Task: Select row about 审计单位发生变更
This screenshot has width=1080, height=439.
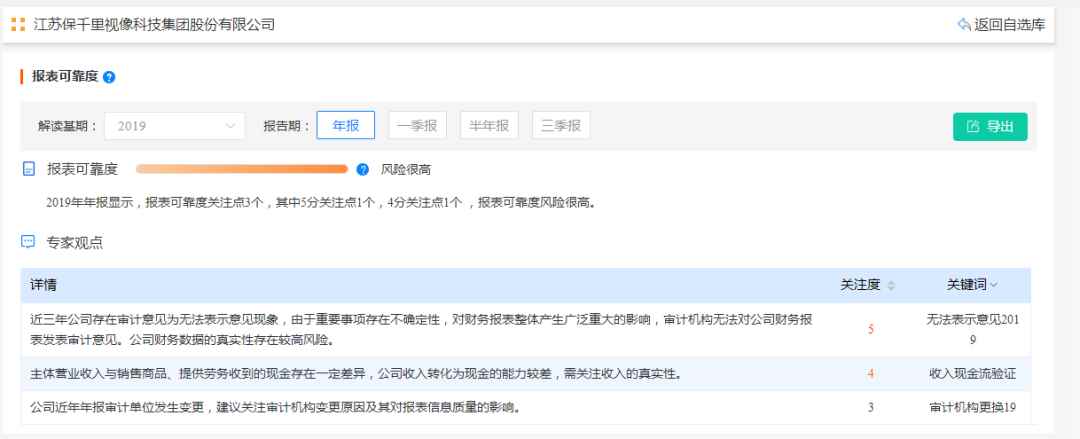Action: coord(526,407)
